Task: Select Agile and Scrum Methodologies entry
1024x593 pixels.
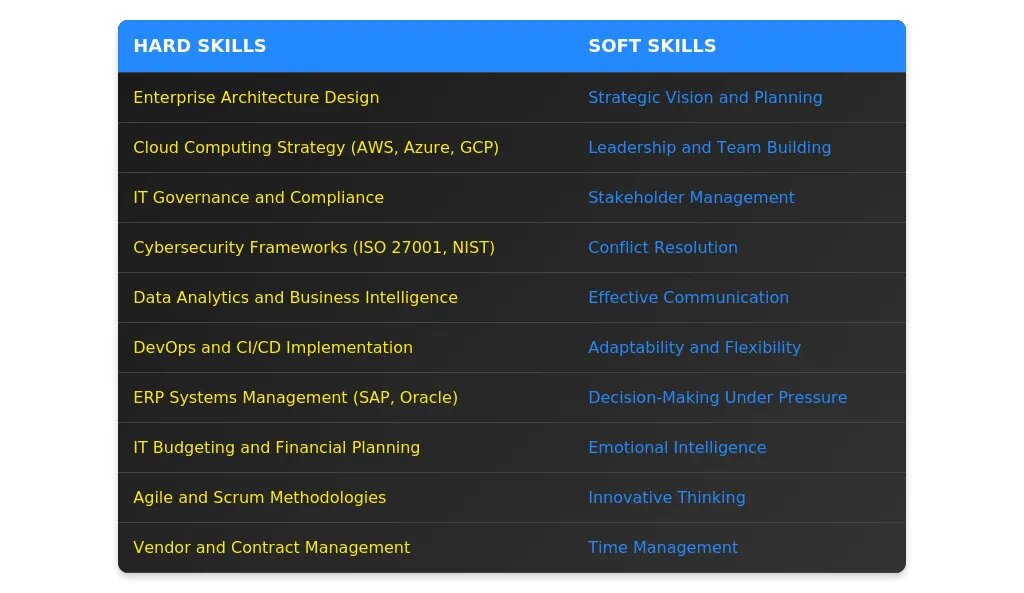Action: (259, 498)
